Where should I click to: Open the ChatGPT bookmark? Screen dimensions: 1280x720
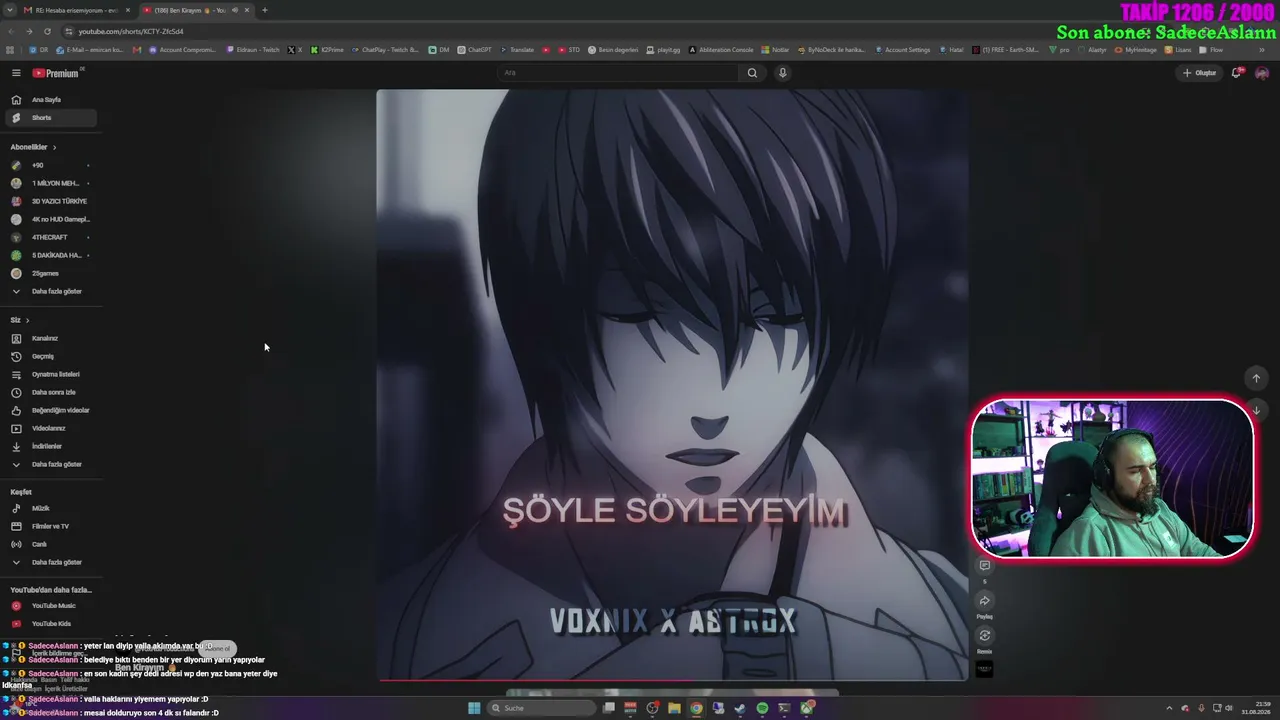[x=474, y=50]
